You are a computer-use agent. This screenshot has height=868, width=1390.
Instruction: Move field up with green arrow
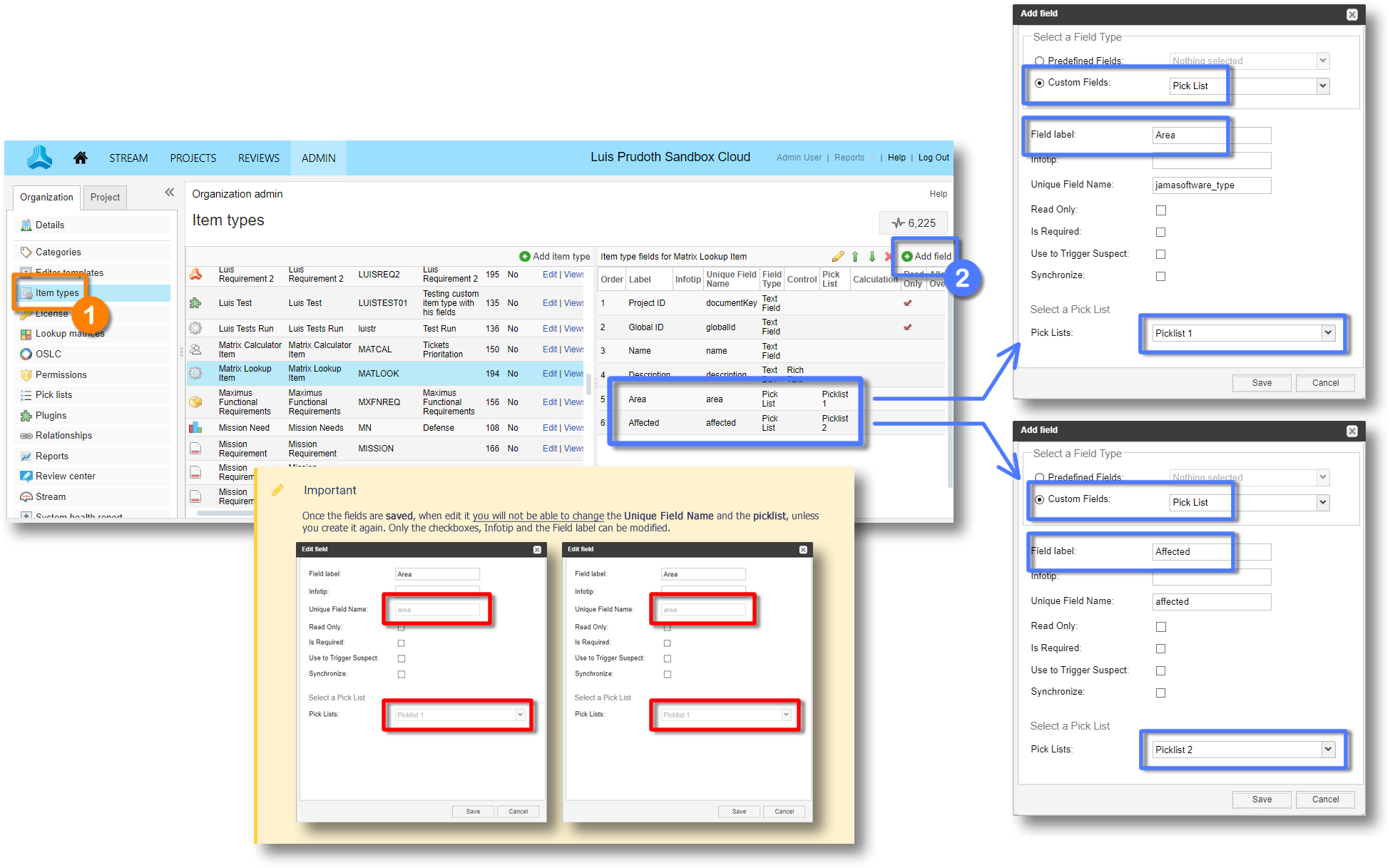point(855,256)
